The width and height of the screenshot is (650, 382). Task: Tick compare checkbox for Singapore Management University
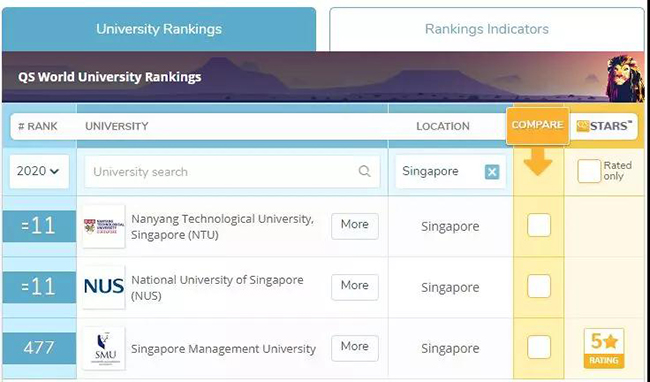[x=538, y=347]
